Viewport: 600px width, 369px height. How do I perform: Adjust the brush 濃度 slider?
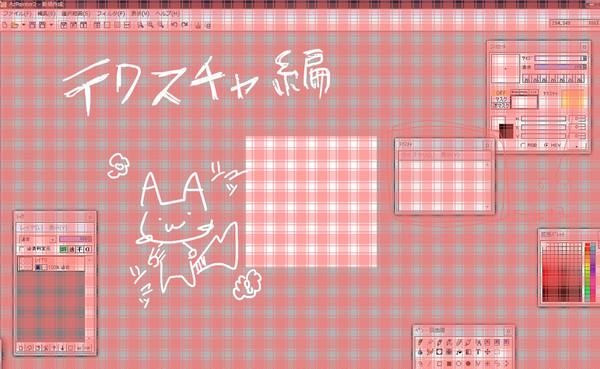pyautogui.click(x=560, y=67)
